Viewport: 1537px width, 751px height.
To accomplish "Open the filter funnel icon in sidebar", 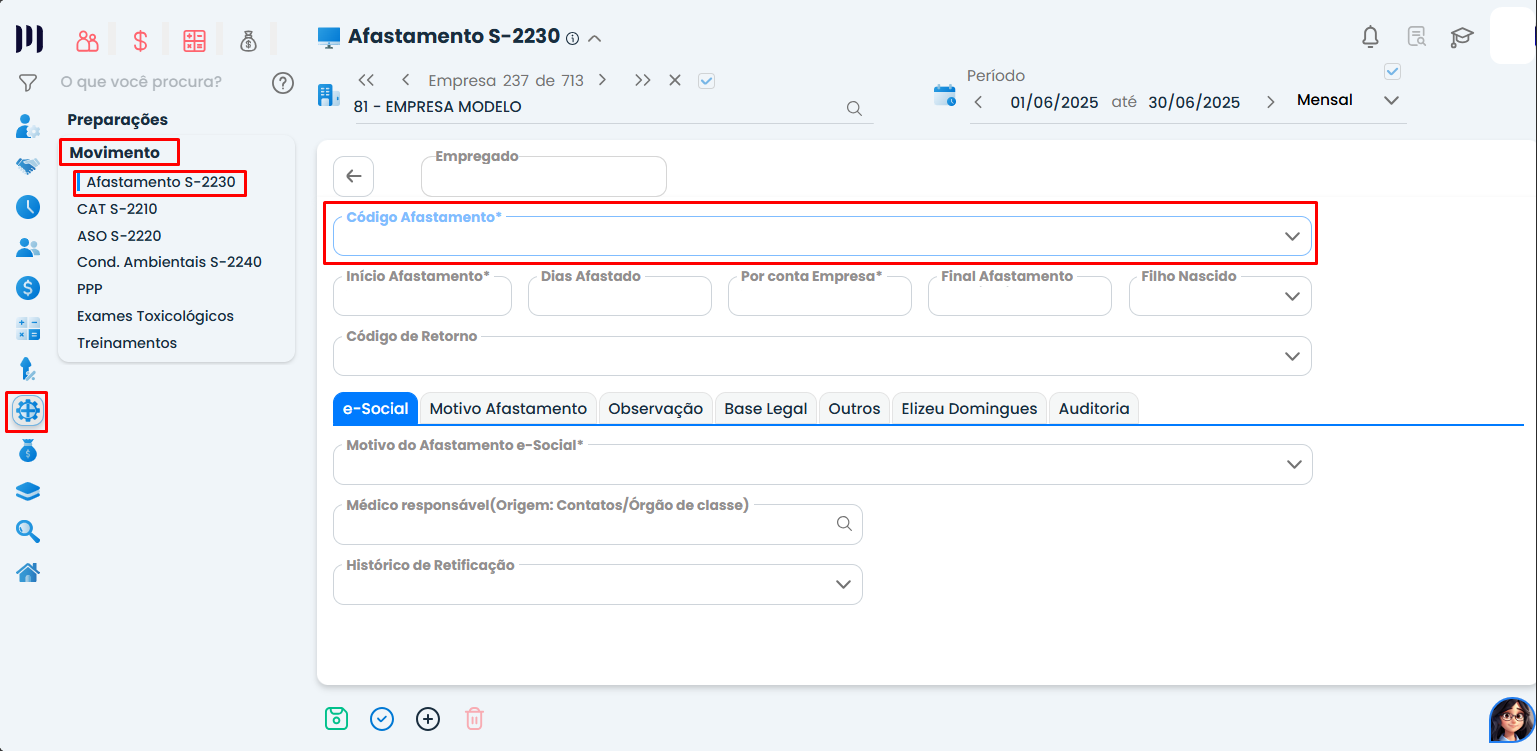I will click(28, 83).
